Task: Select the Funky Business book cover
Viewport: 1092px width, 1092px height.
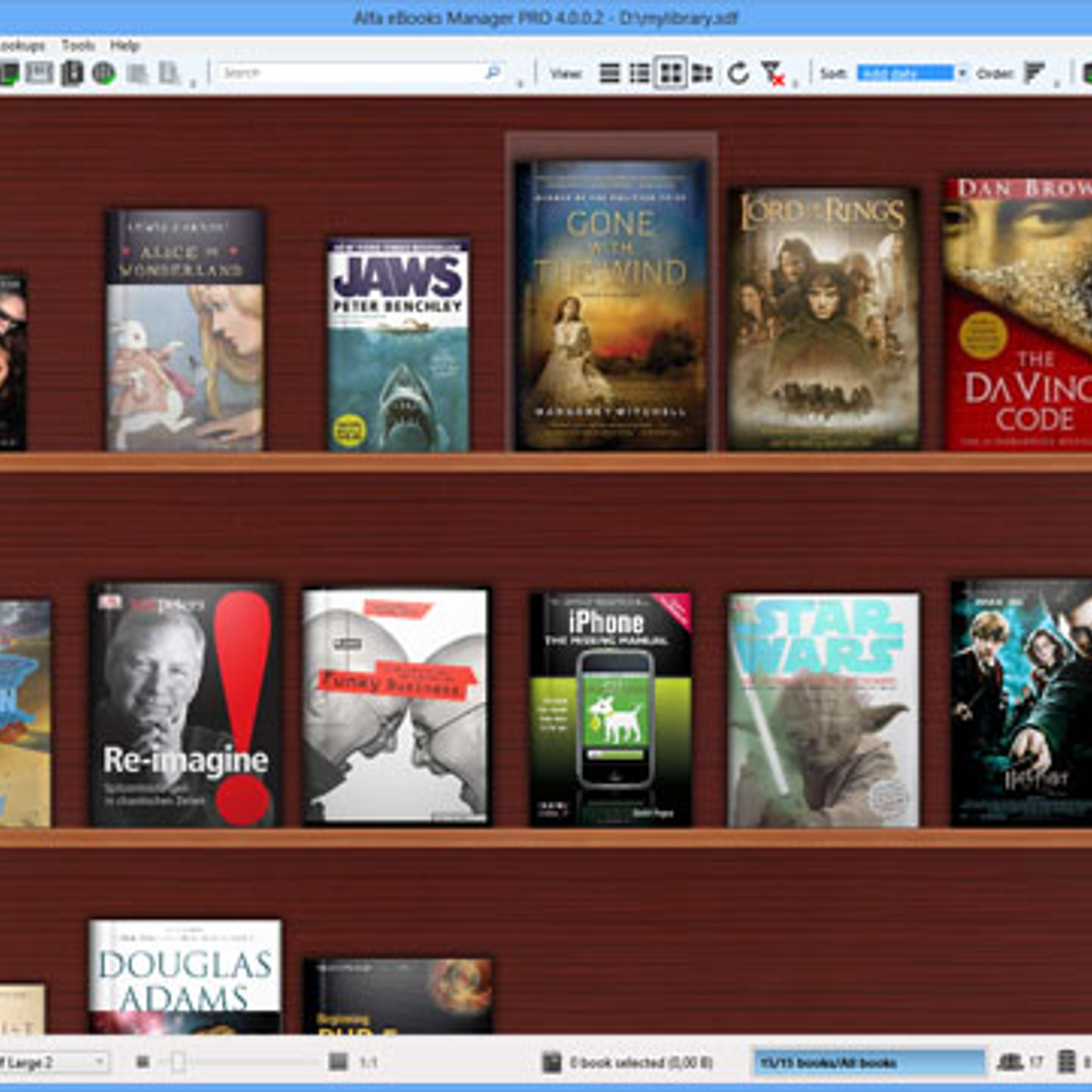Action: (397, 708)
